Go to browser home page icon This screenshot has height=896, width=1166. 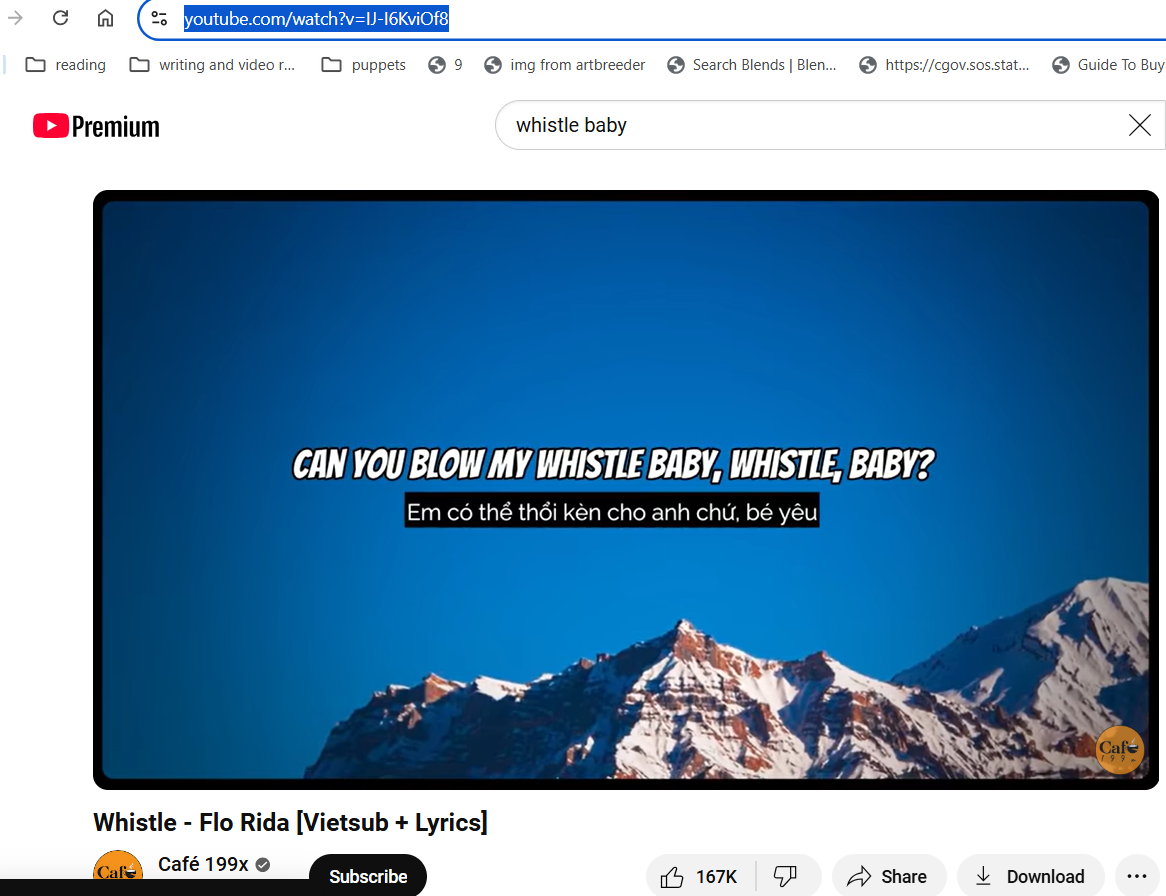[x=106, y=18]
